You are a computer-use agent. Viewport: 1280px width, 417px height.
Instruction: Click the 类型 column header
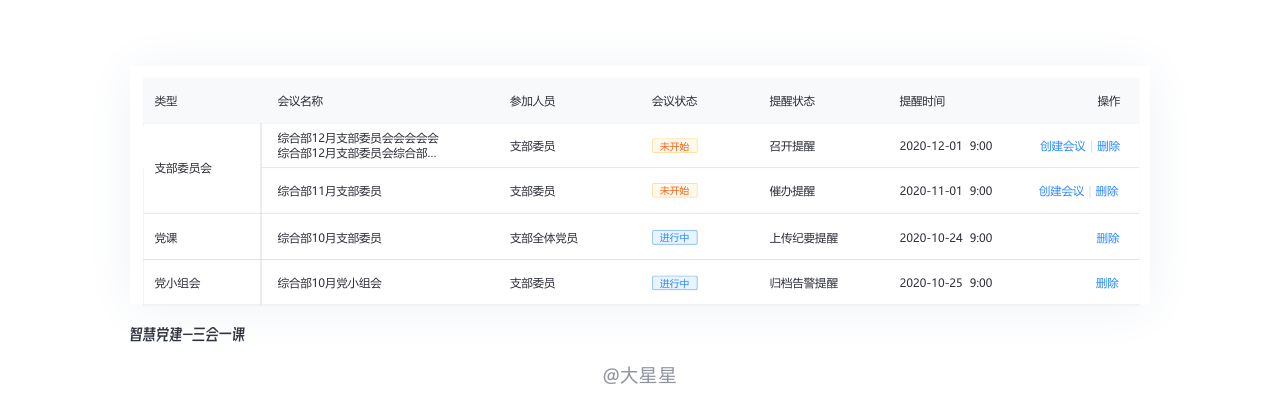[x=166, y=101]
